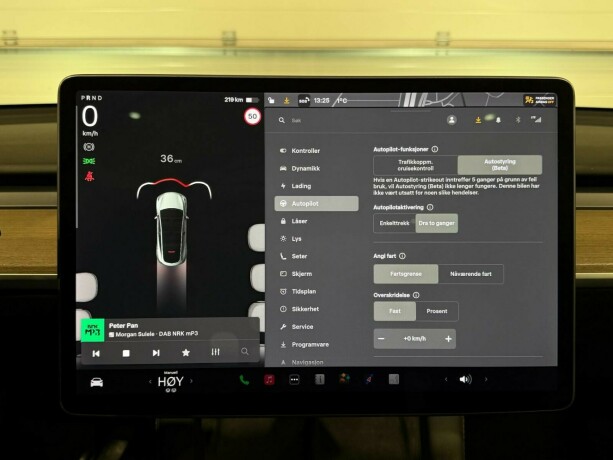This screenshot has width=613, height=460.
Task: Set speed to Nåværende fart
Action: (x=471, y=274)
